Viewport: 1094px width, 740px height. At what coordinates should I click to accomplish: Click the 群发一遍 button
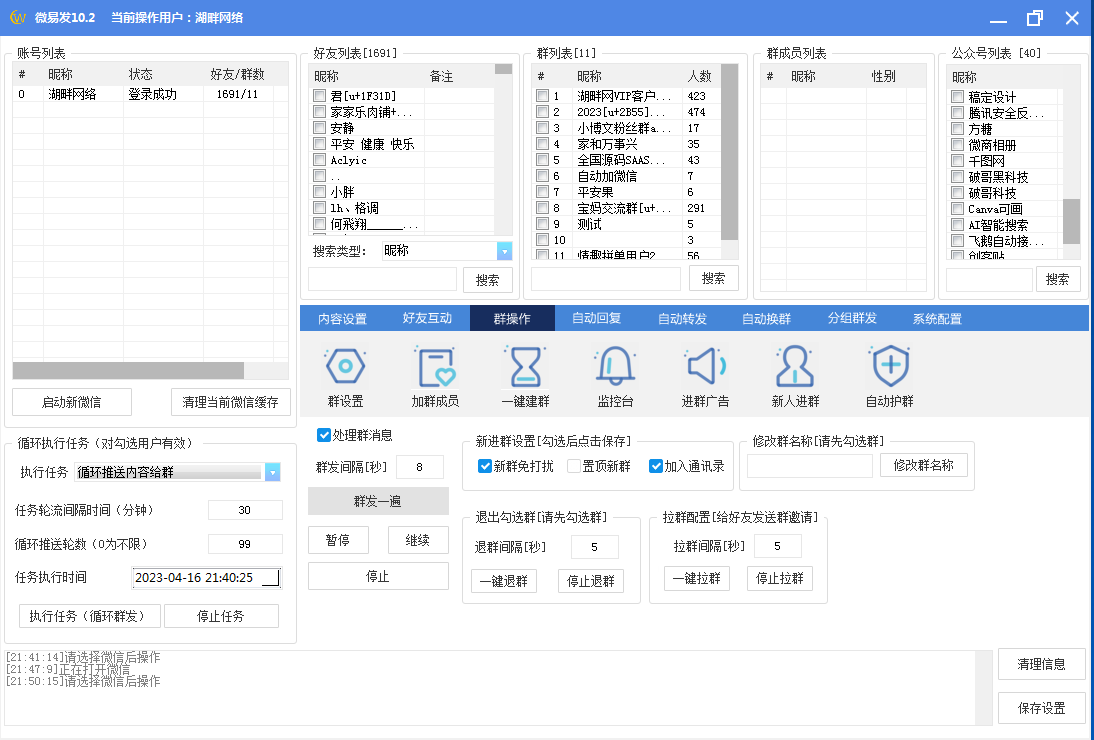[x=378, y=501]
